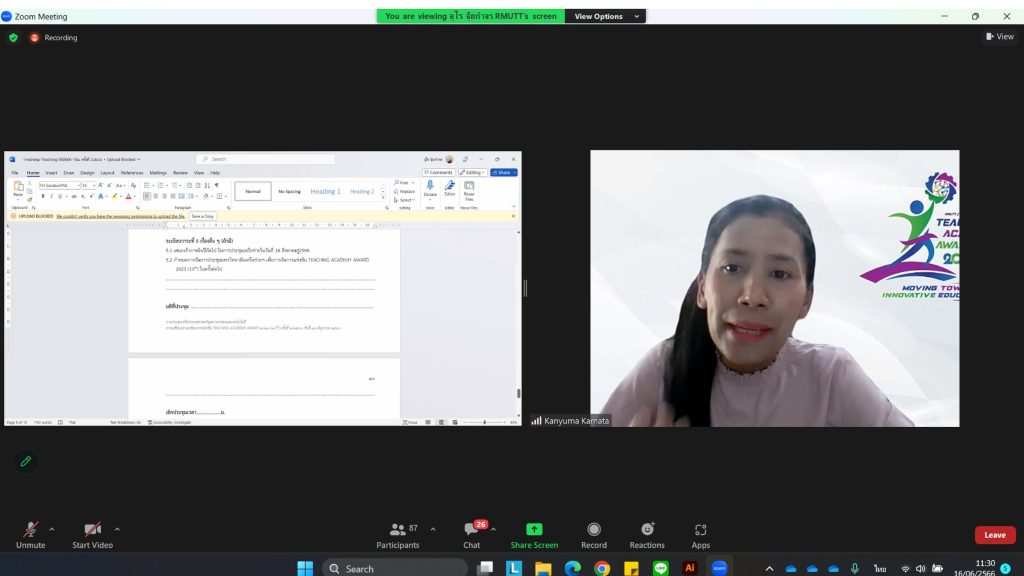Open the Chat panel with unread messages
The width and height of the screenshot is (1024, 576).
(x=471, y=531)
